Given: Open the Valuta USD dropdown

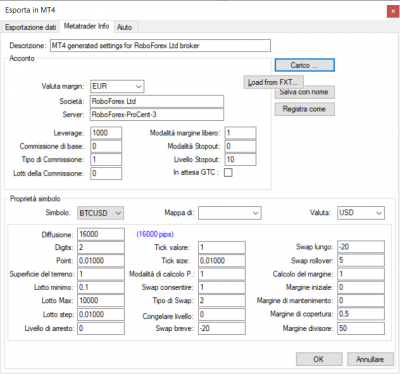Looking at the screenshot, I should pos(361,213).
